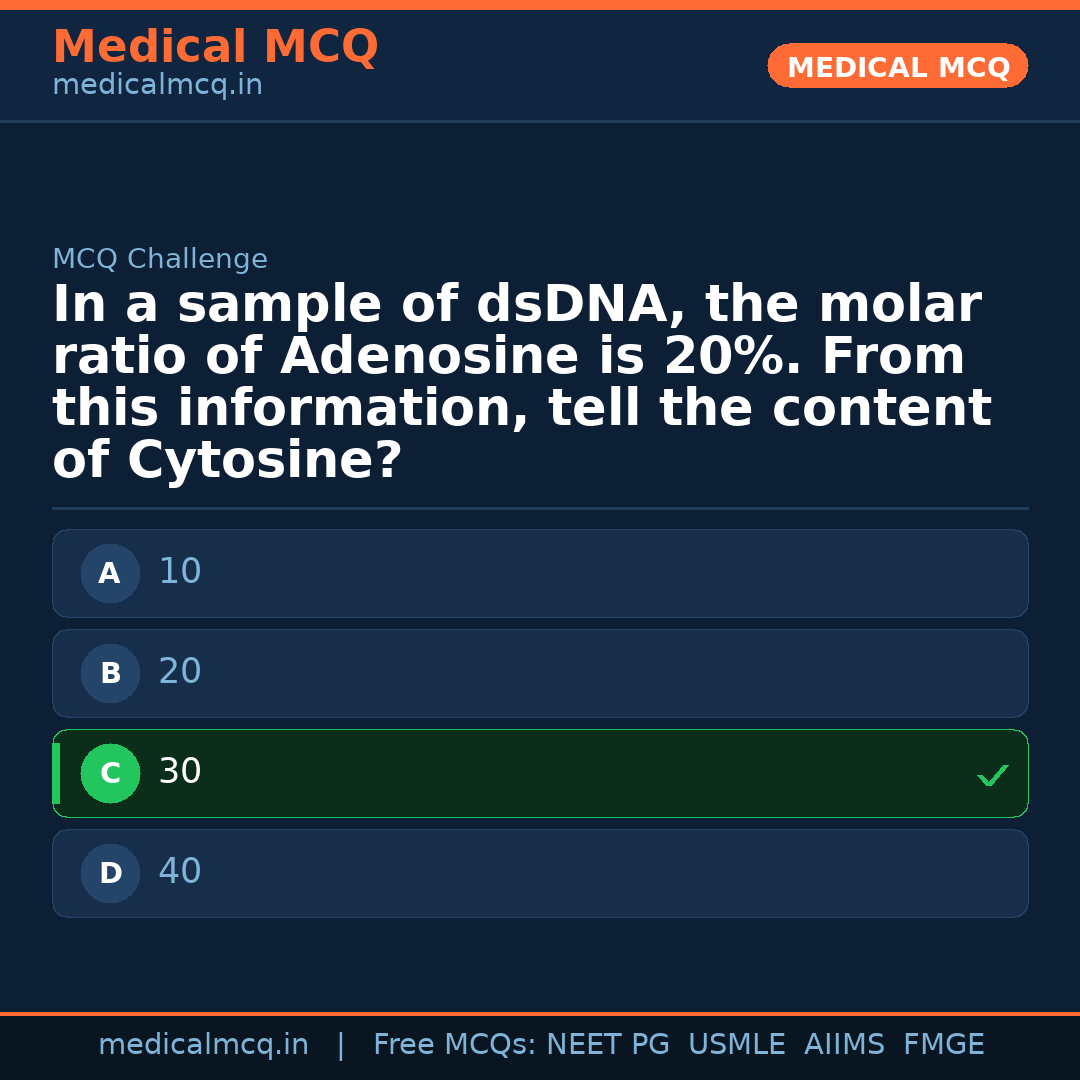Open medicalmcq.in link in footer
Screen dimensions: 1080x1080
coord(203,1045)
